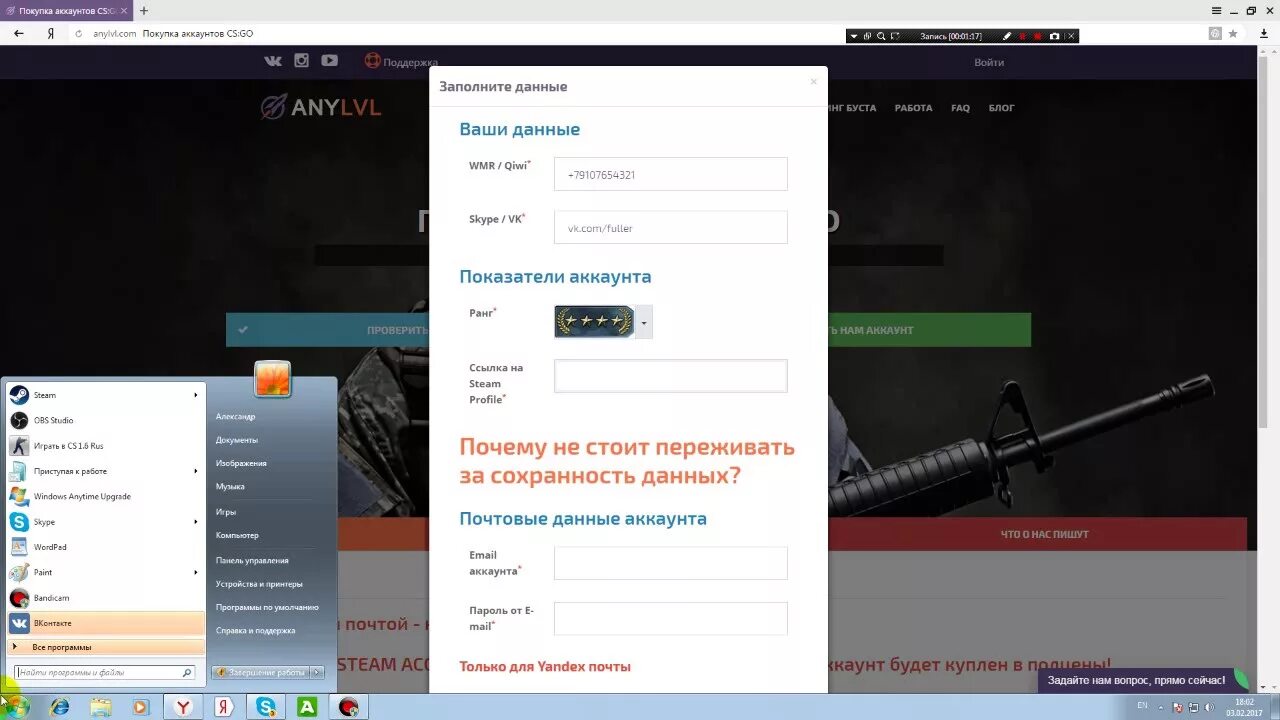Open the 'РАБОТА' nav link

tap(913, 108)
